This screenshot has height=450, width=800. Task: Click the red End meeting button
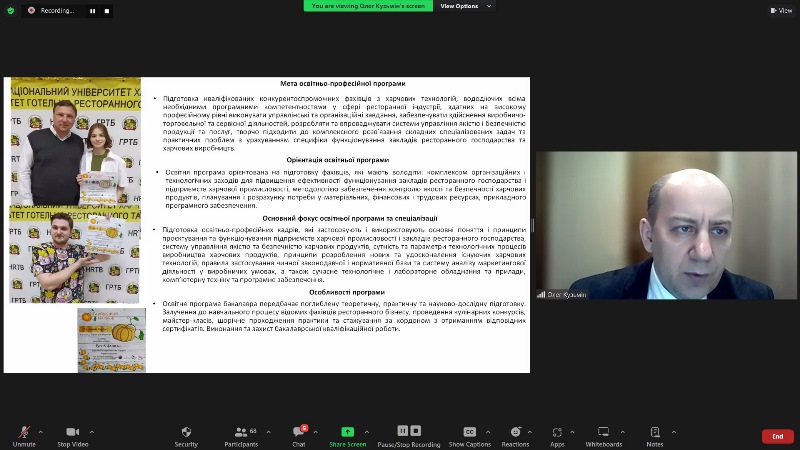point(778,436)
